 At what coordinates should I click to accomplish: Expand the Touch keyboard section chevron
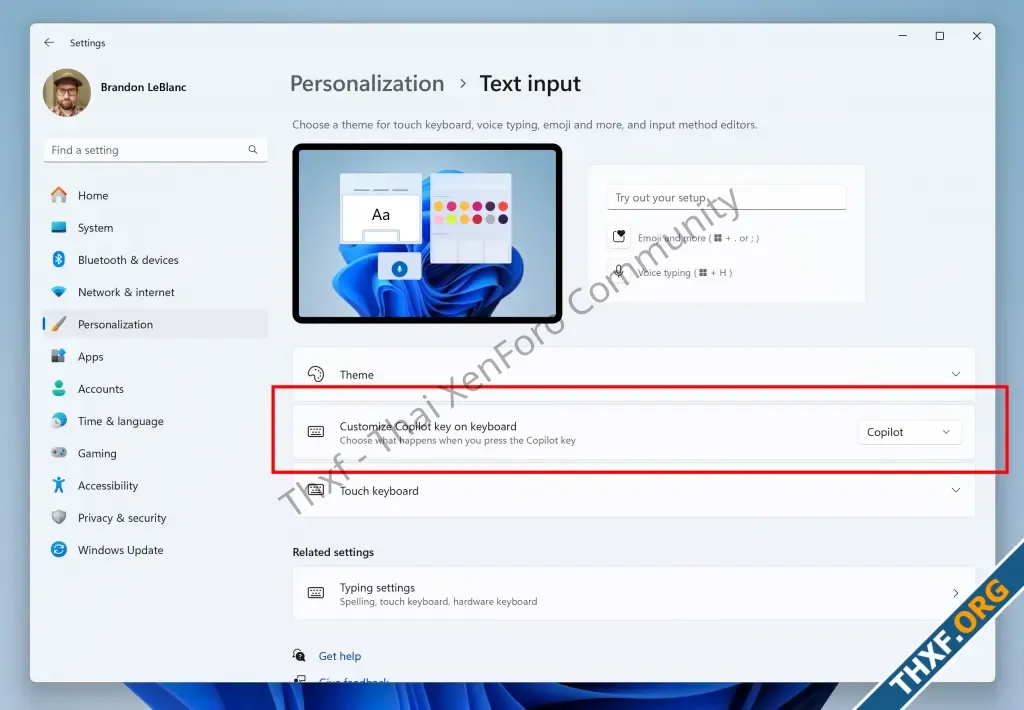(955, 490)
